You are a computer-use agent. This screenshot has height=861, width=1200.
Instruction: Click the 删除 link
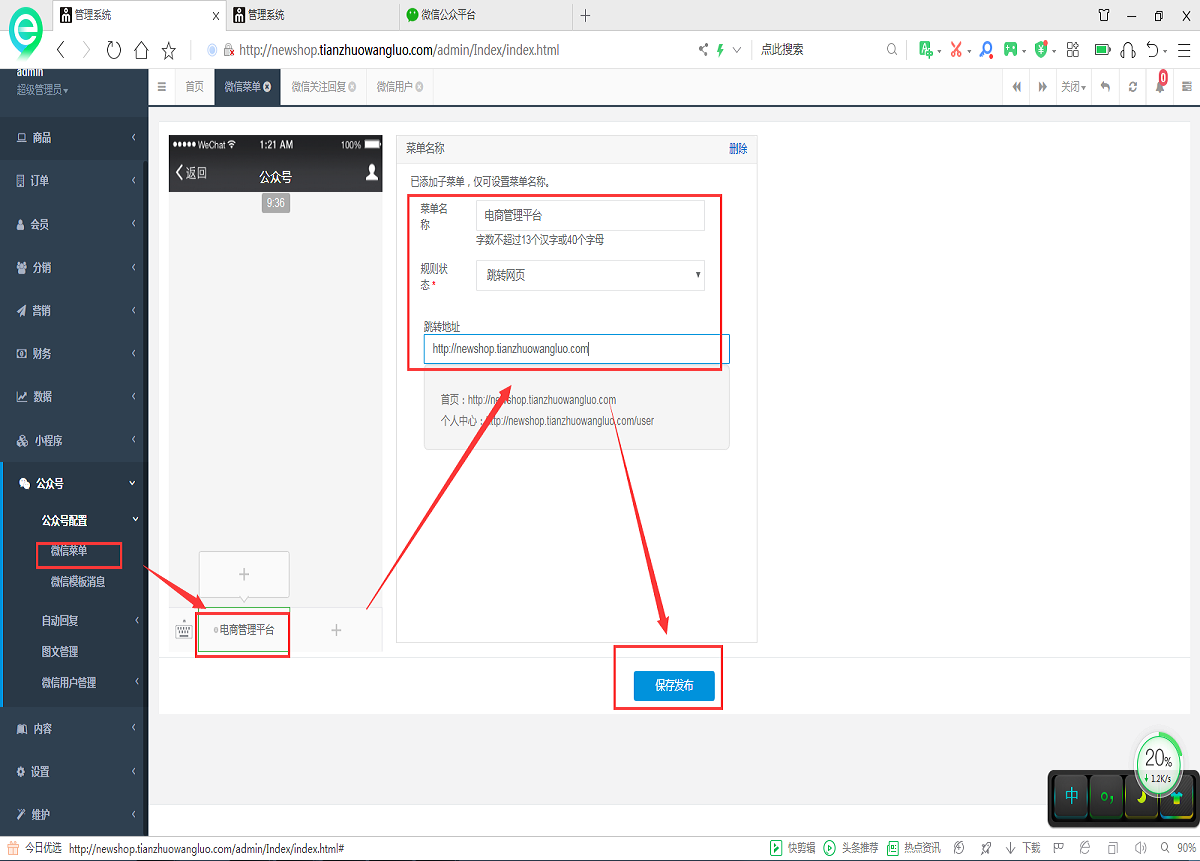pyautogui.click(x=738, y=149)
